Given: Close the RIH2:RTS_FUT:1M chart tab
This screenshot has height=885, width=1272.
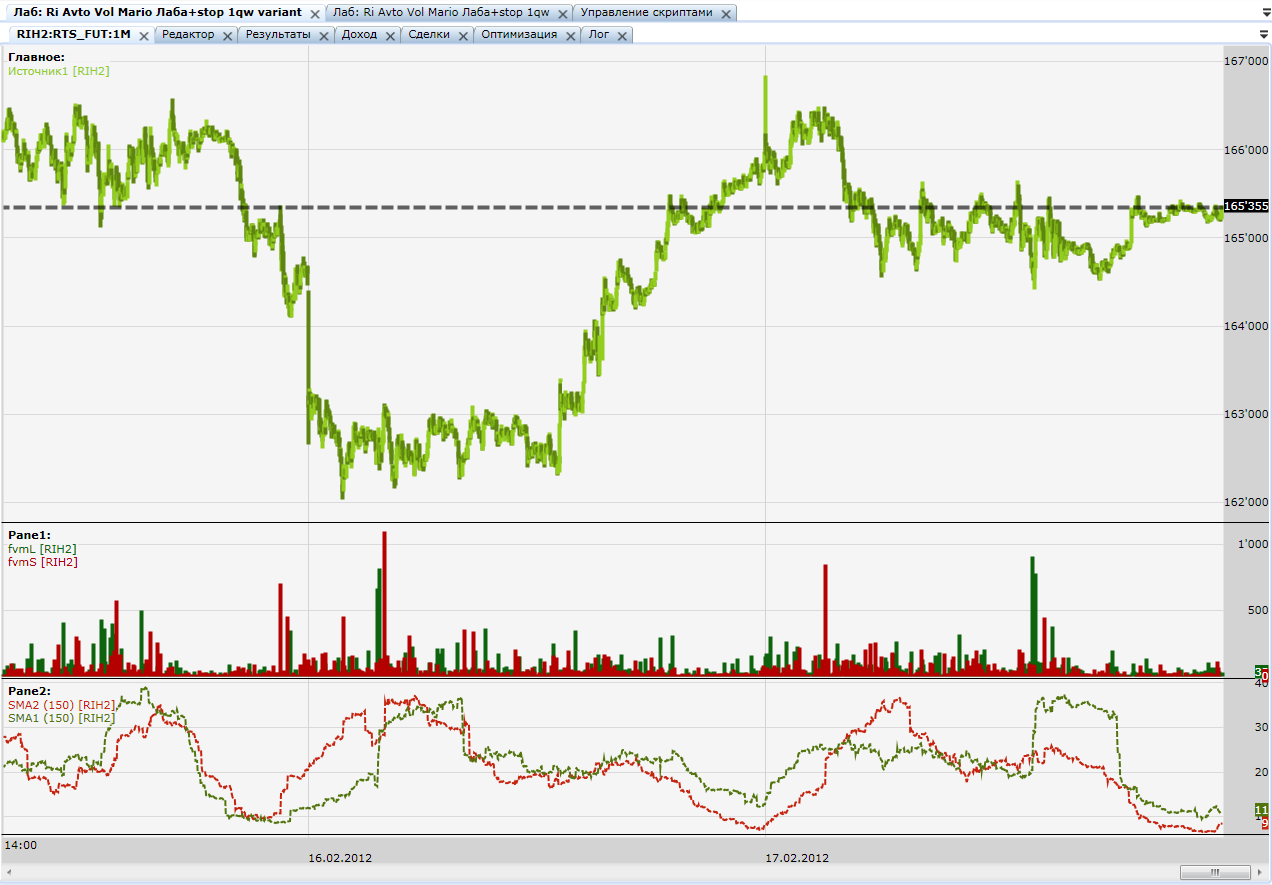Looking at the screenshot, I should [x=144, y=35].
